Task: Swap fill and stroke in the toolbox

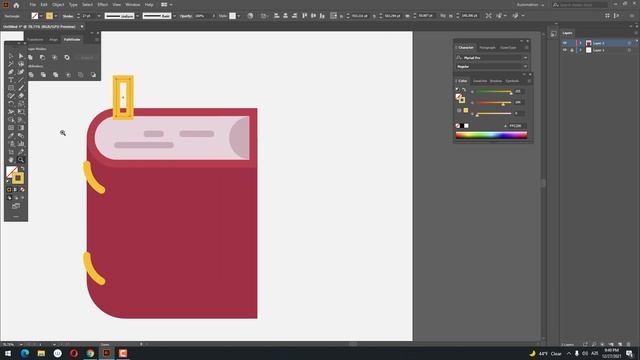Action: [22, 168]
